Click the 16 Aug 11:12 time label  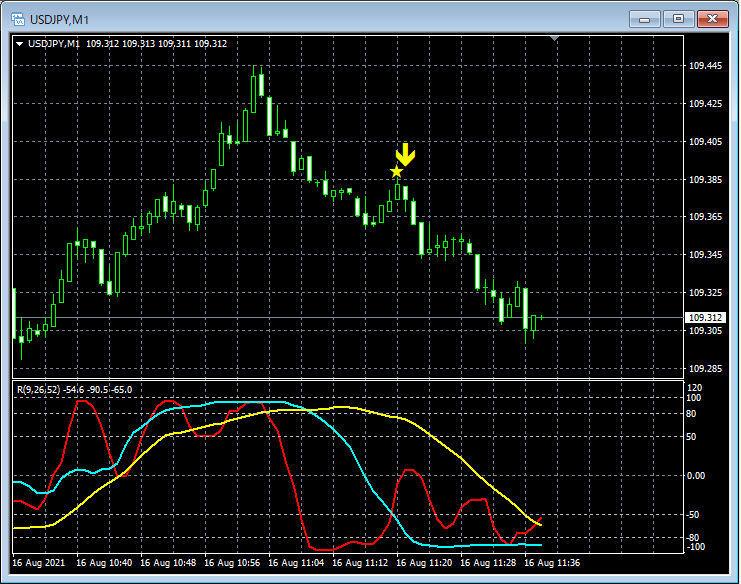pyautogui.click(x=360, y=563)
